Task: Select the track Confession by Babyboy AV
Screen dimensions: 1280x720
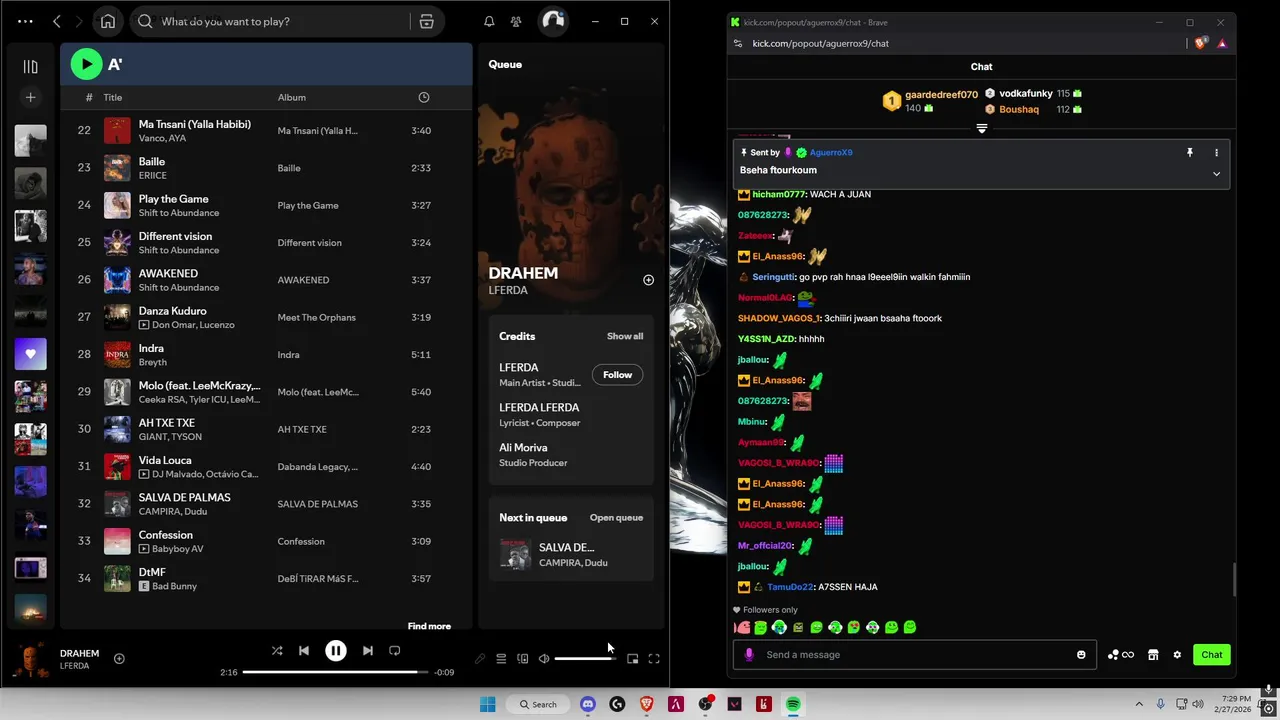Action: coord(266,541)
